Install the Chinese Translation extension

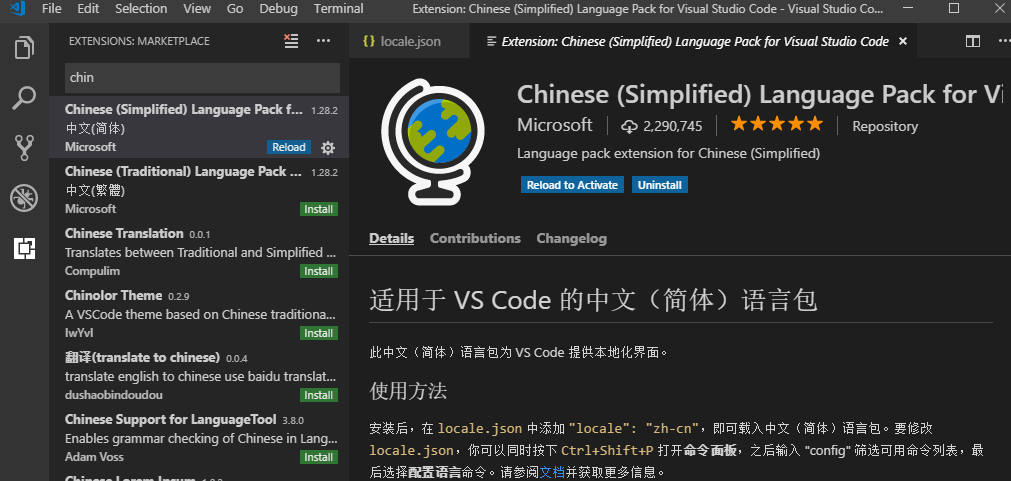coord(319,271)
